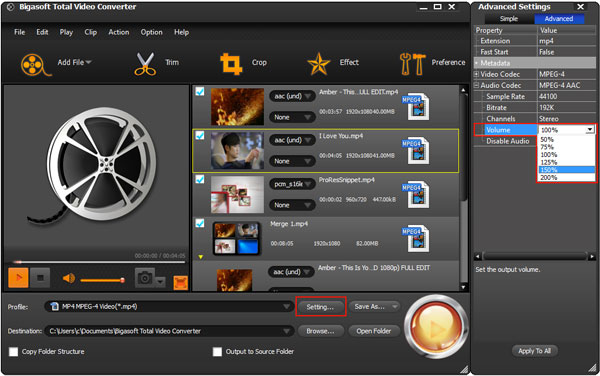This screenshot has width=600, height=376.
Task: Click Apply To All button
Action: pyautogui.click(x=535, y=351)
